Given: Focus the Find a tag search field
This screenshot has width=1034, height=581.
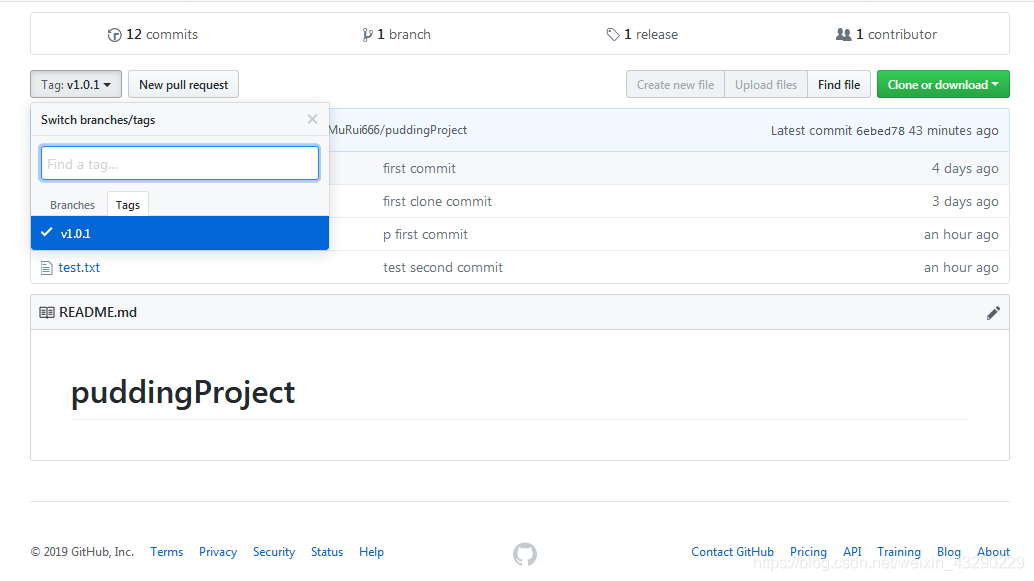Looking at the screenshot, I should (x=180, y=164).
